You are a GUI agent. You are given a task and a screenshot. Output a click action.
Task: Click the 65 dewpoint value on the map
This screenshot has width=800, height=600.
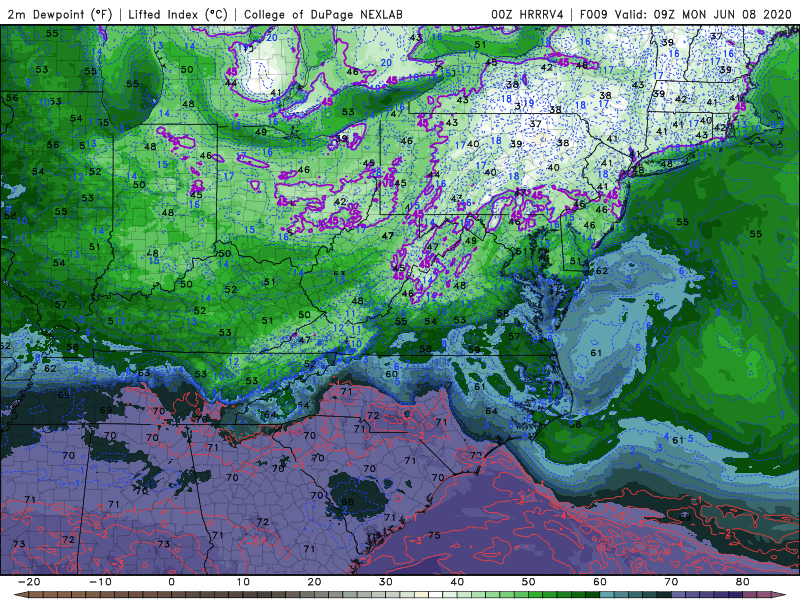64,395
